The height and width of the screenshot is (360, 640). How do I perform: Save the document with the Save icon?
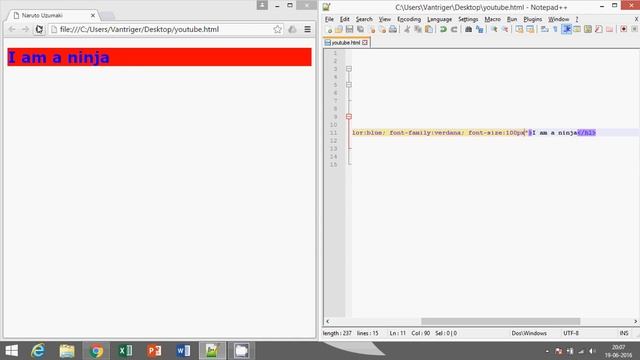pyautogui.click(x=349, y=29)
